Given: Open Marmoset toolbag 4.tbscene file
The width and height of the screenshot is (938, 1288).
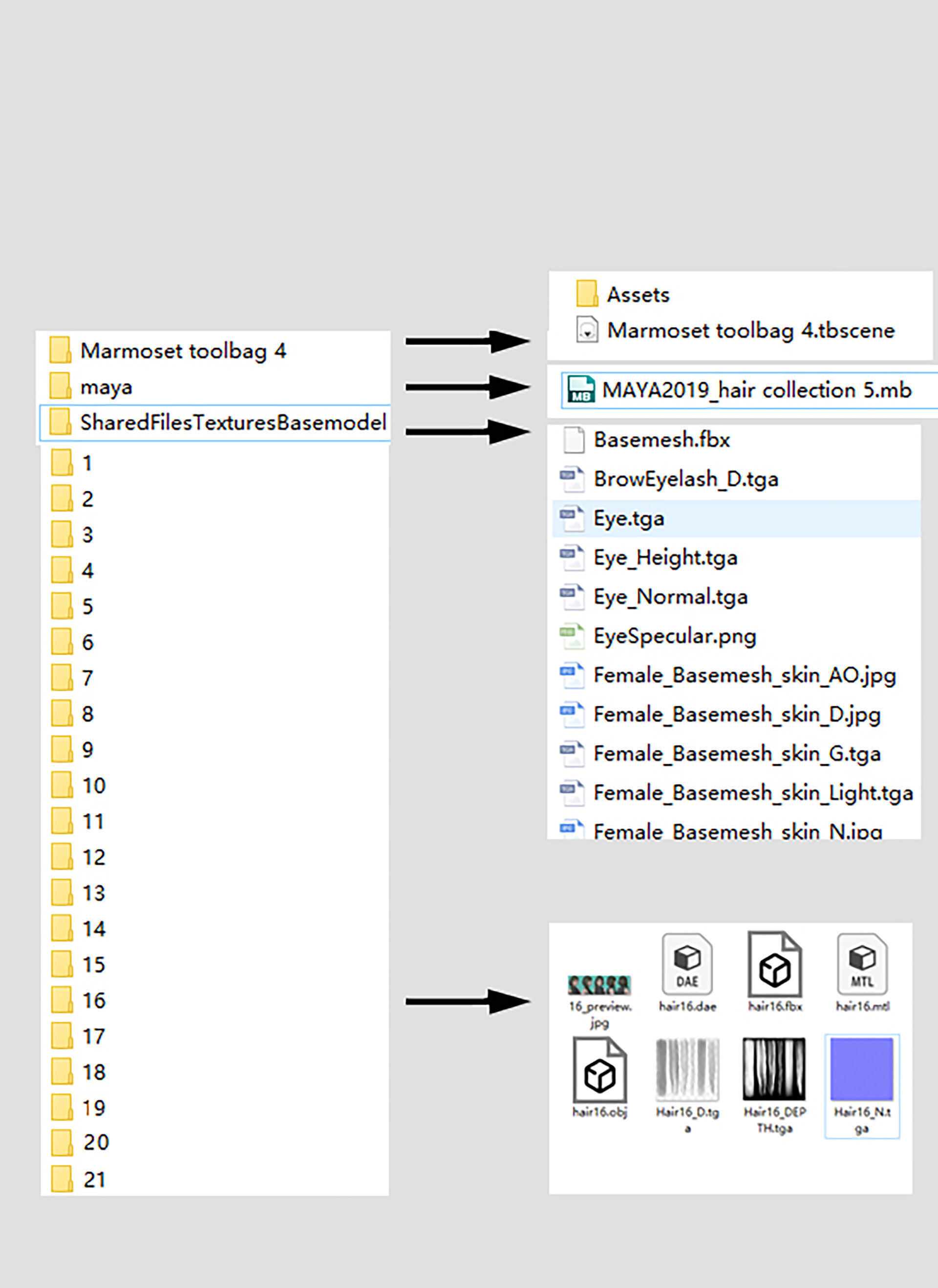Looking at the screenshot, I should point(750,330).
